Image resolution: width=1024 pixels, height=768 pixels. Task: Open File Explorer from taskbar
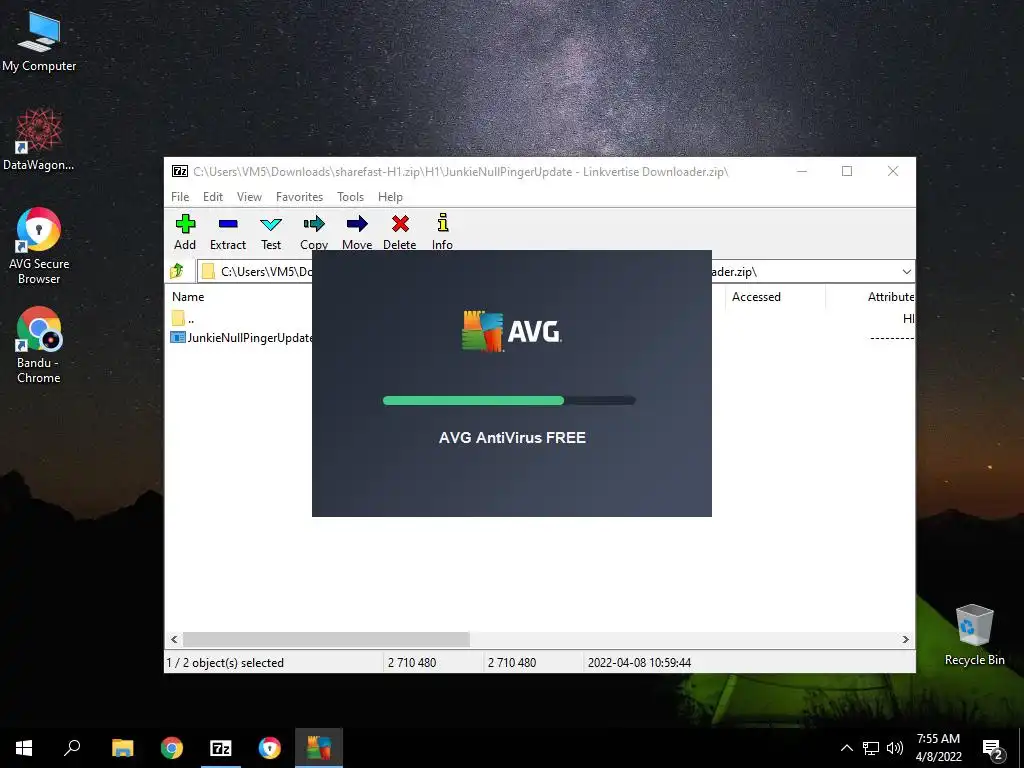click(x=122, y=748)
